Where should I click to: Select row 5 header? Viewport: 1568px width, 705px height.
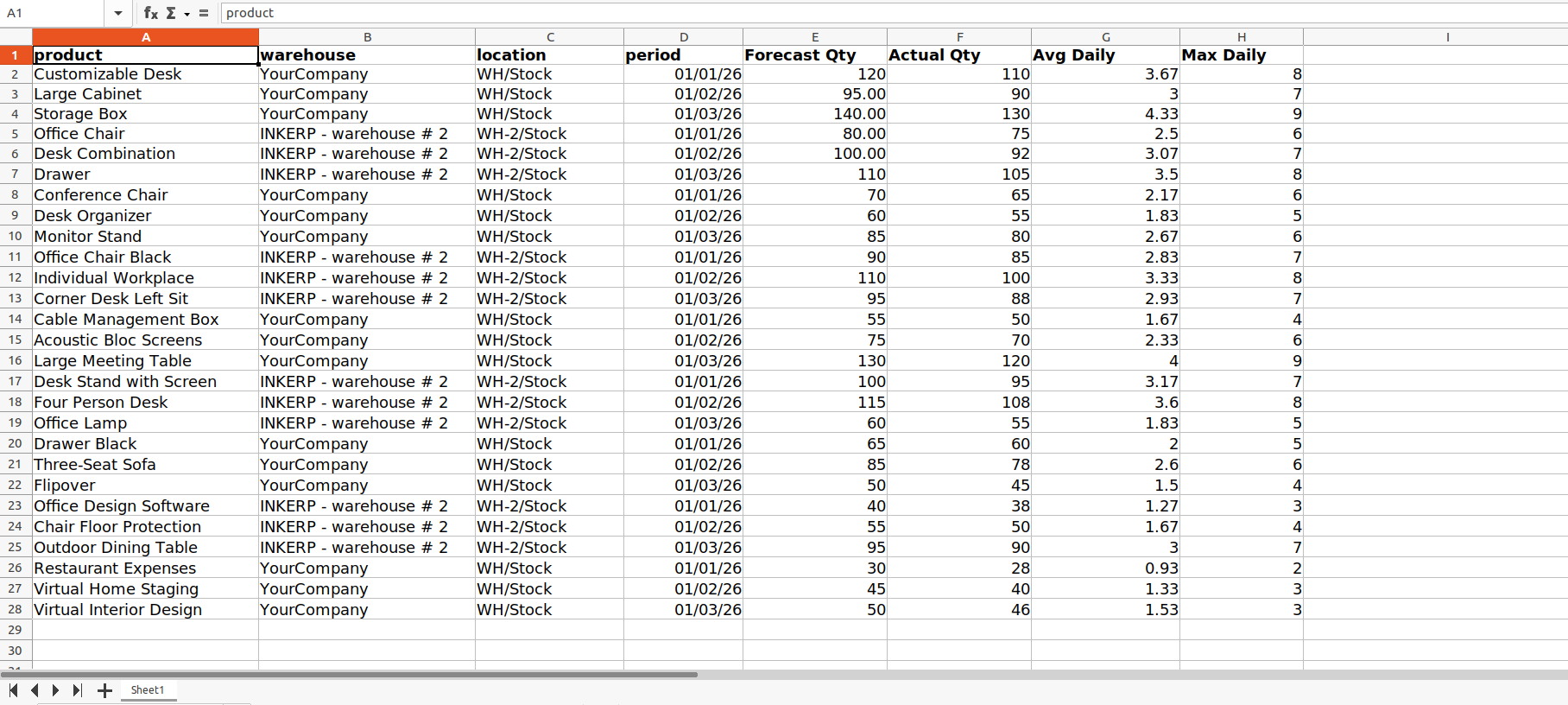click(16, 134)
